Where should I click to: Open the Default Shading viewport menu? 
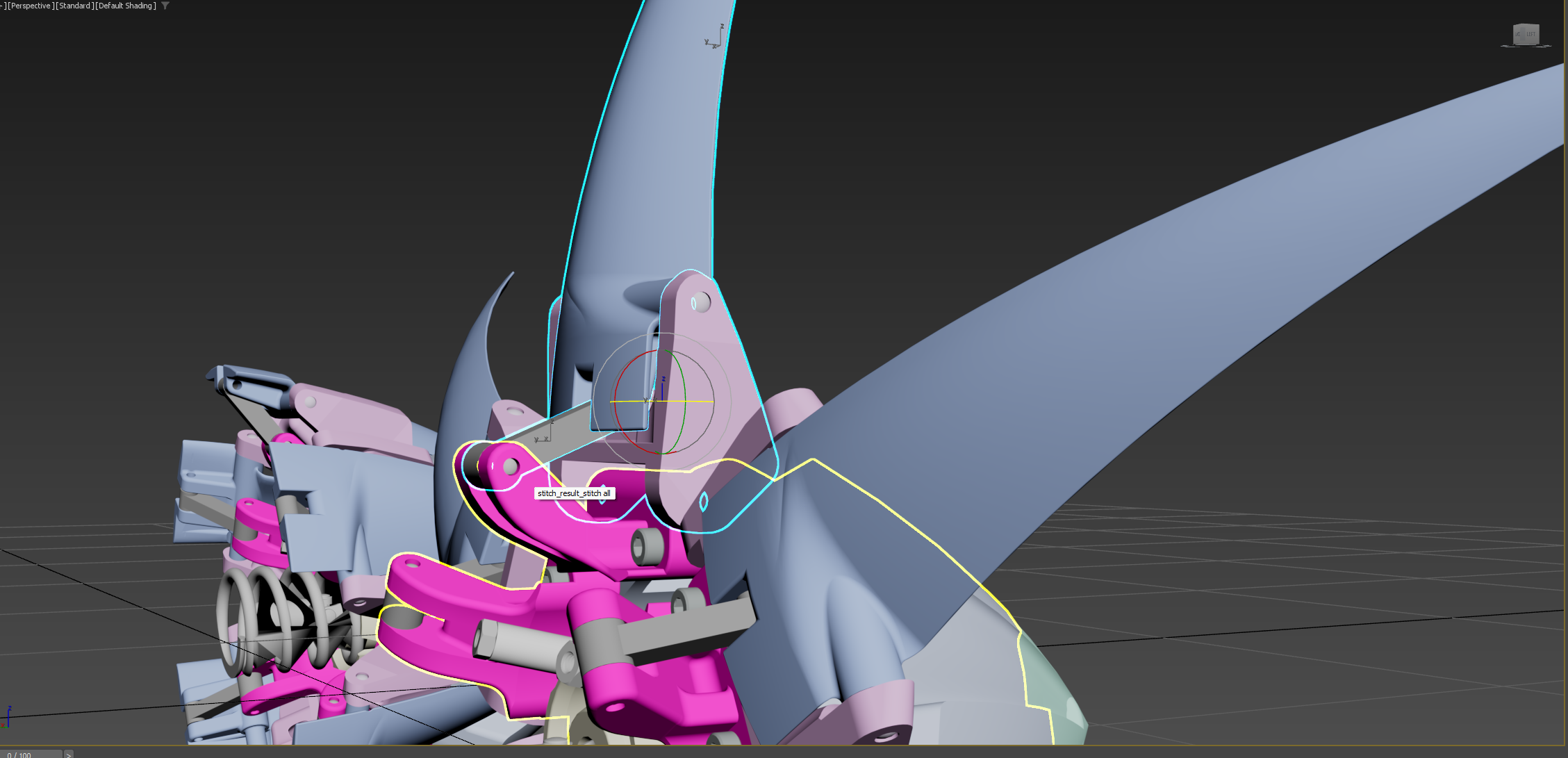126,6
